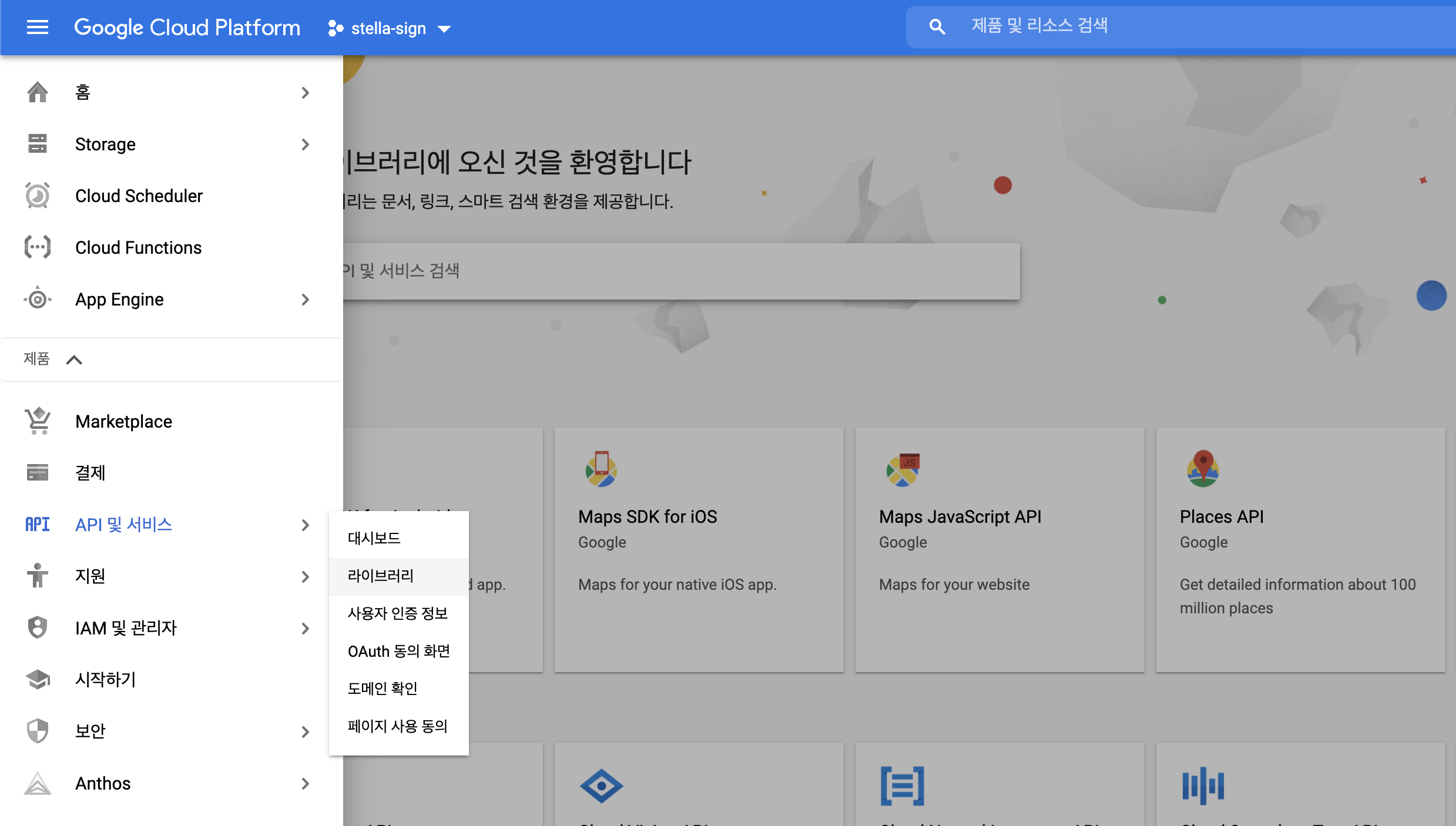Click the Storage icon

point(38,144)
